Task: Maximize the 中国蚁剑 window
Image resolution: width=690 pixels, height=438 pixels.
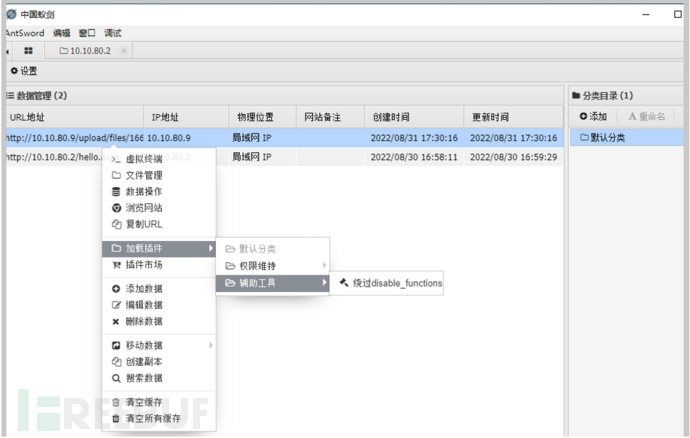Action: [x=678, y=15]
